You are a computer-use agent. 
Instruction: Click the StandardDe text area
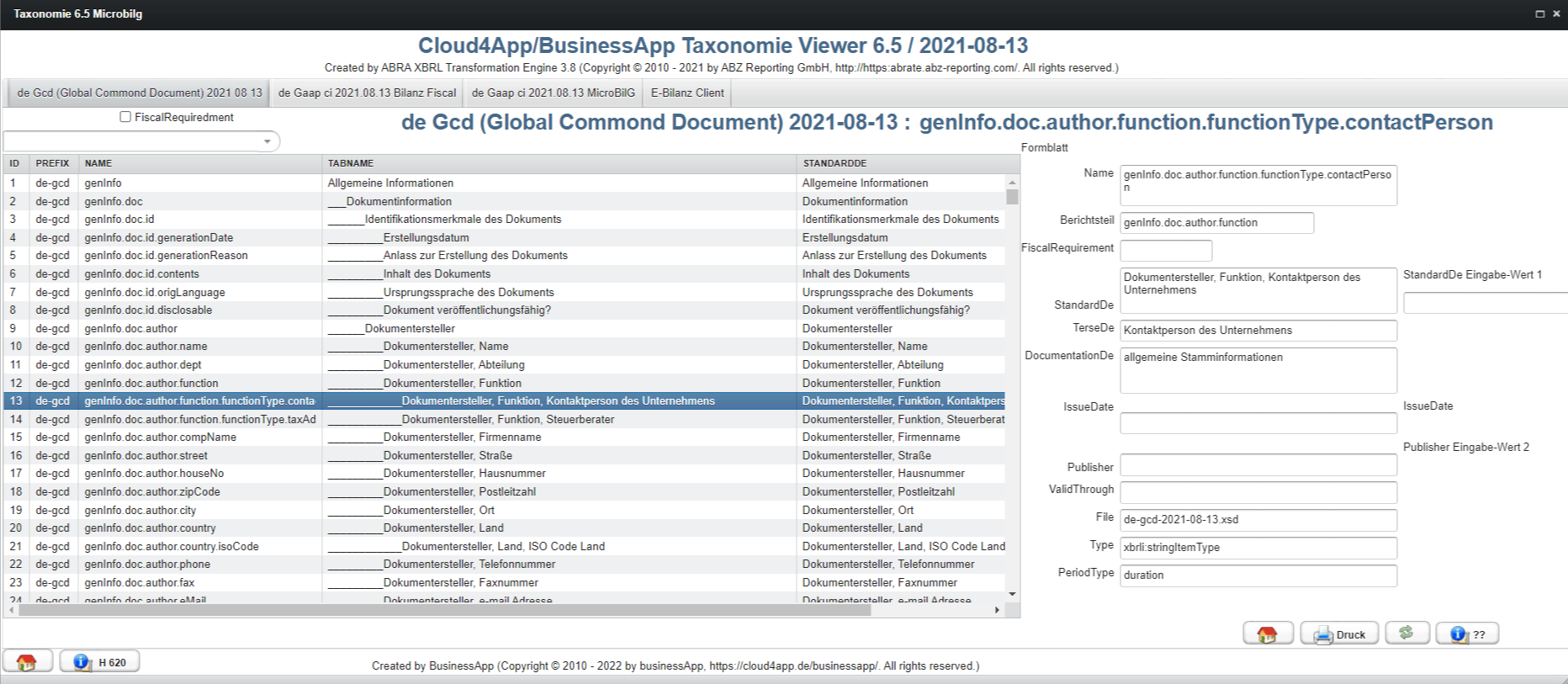point(1258,291)
